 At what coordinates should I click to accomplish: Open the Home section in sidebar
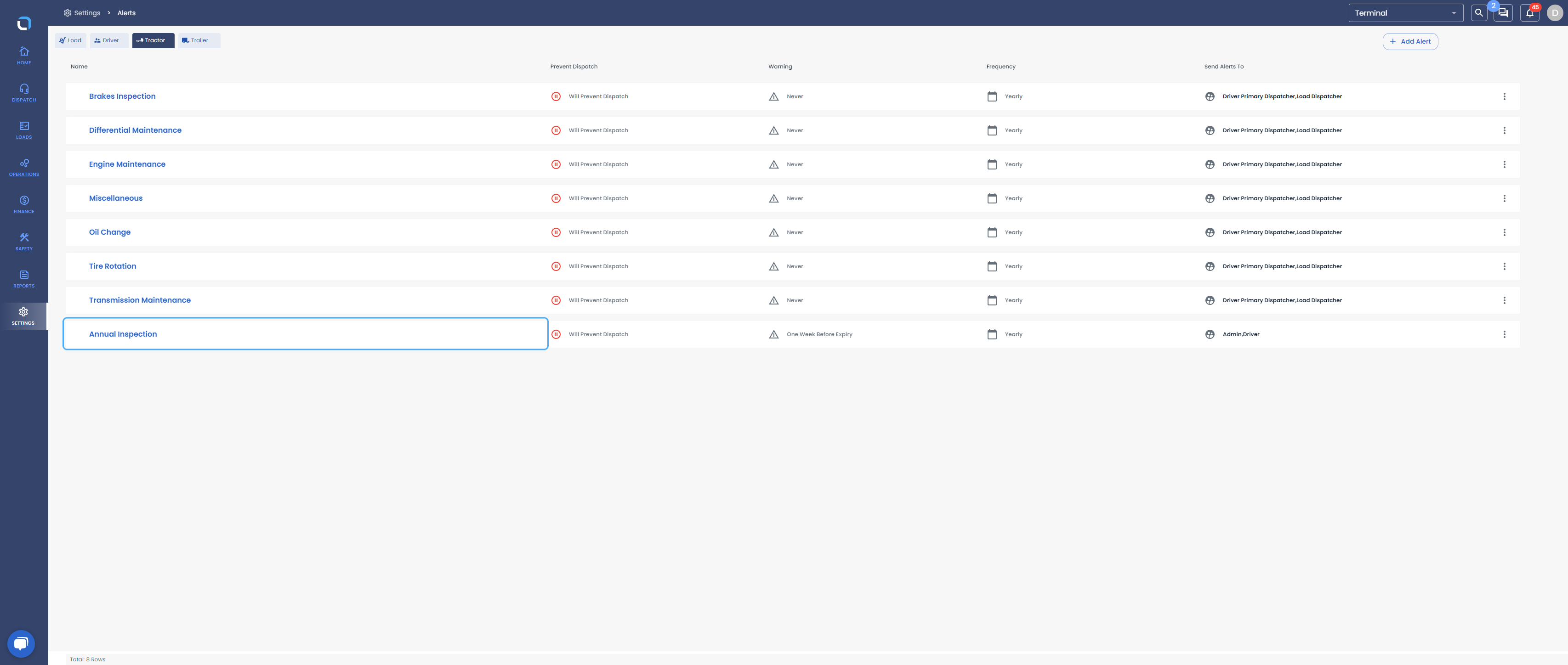point(24,56)
